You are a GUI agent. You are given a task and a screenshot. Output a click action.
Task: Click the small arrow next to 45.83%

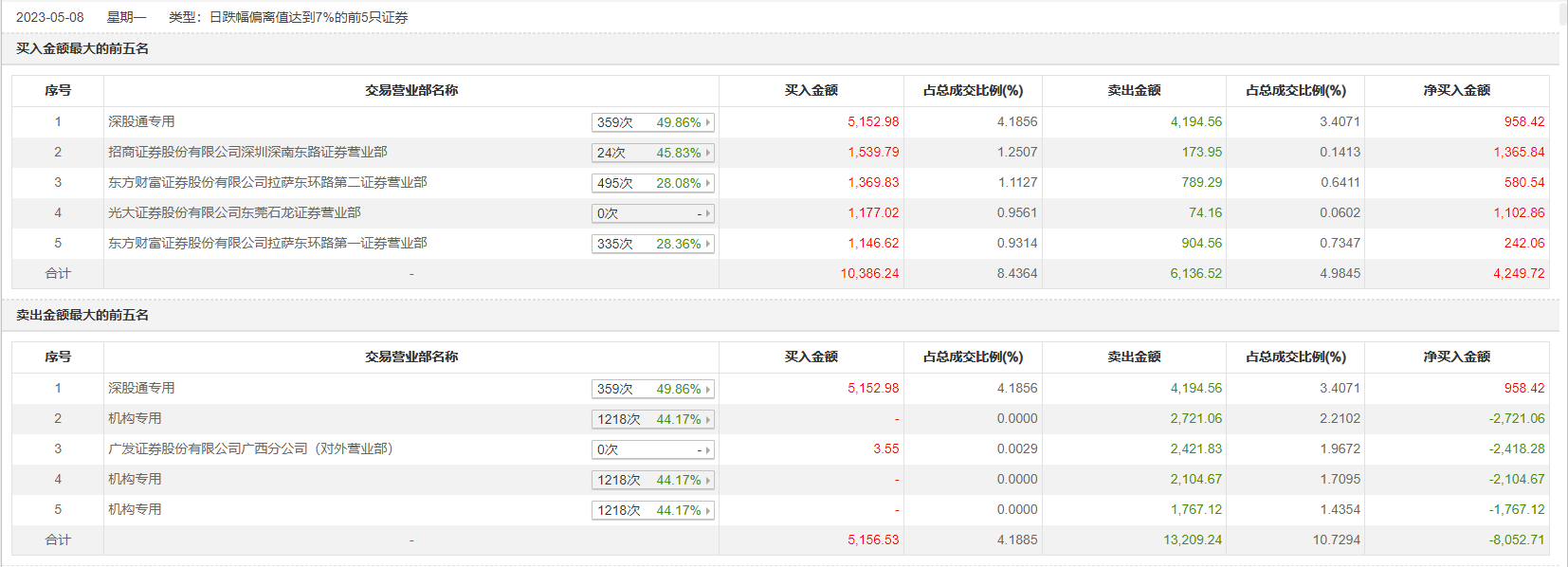point(708,153)
